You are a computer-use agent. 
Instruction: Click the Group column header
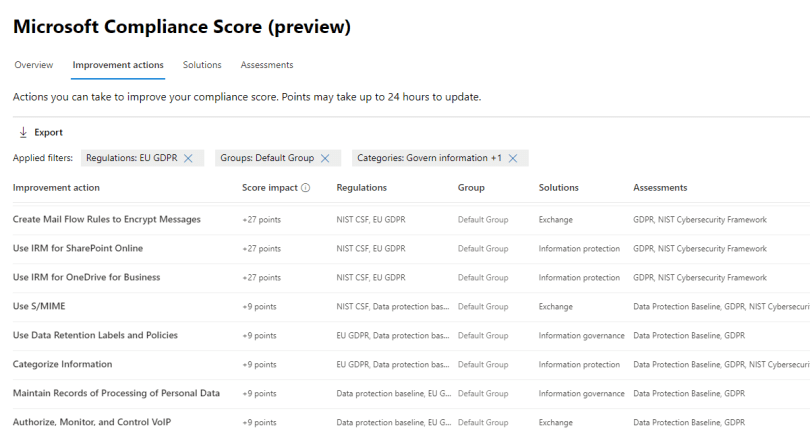(x=471, y=188)
